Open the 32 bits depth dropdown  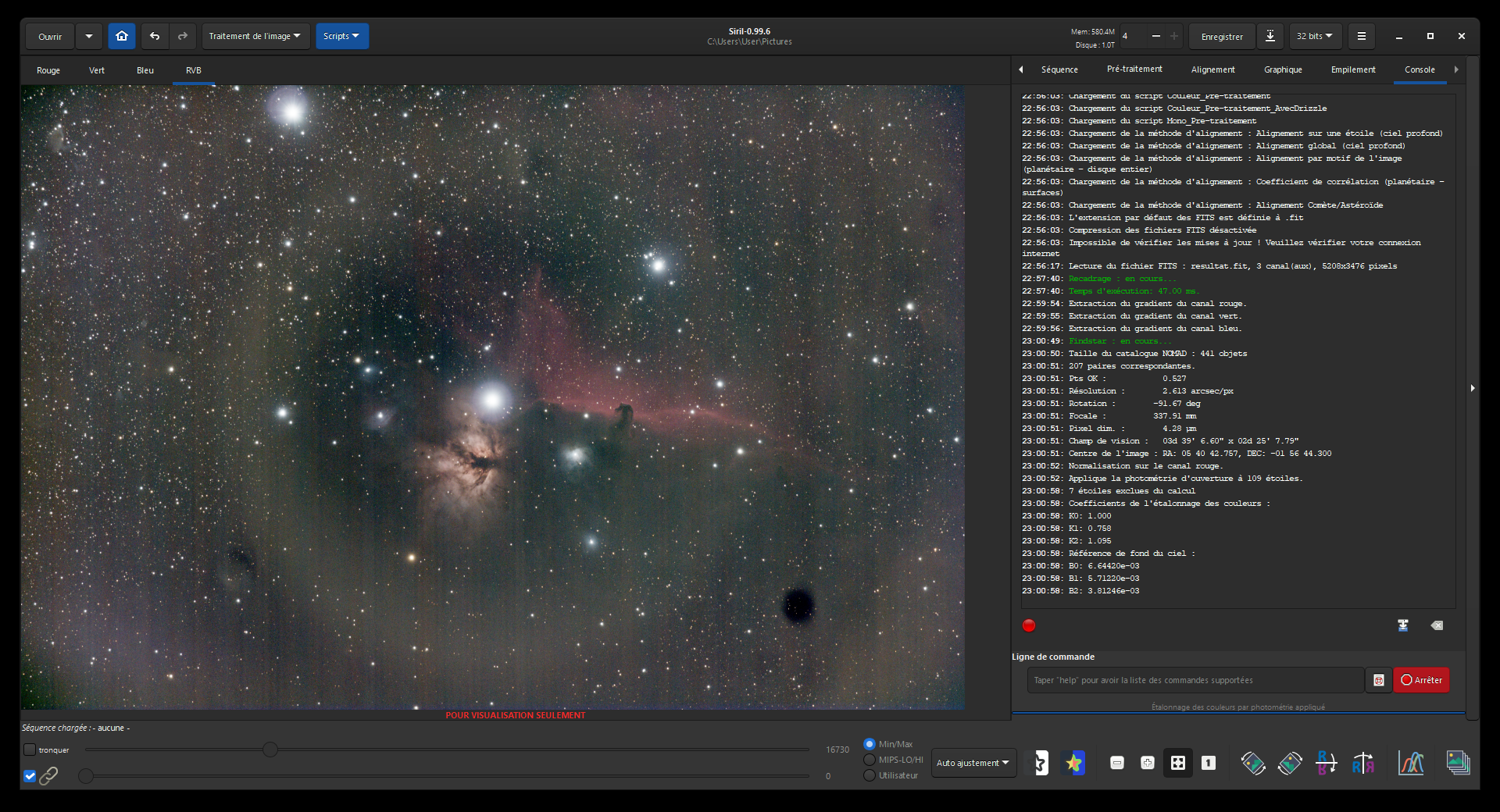1316,36
